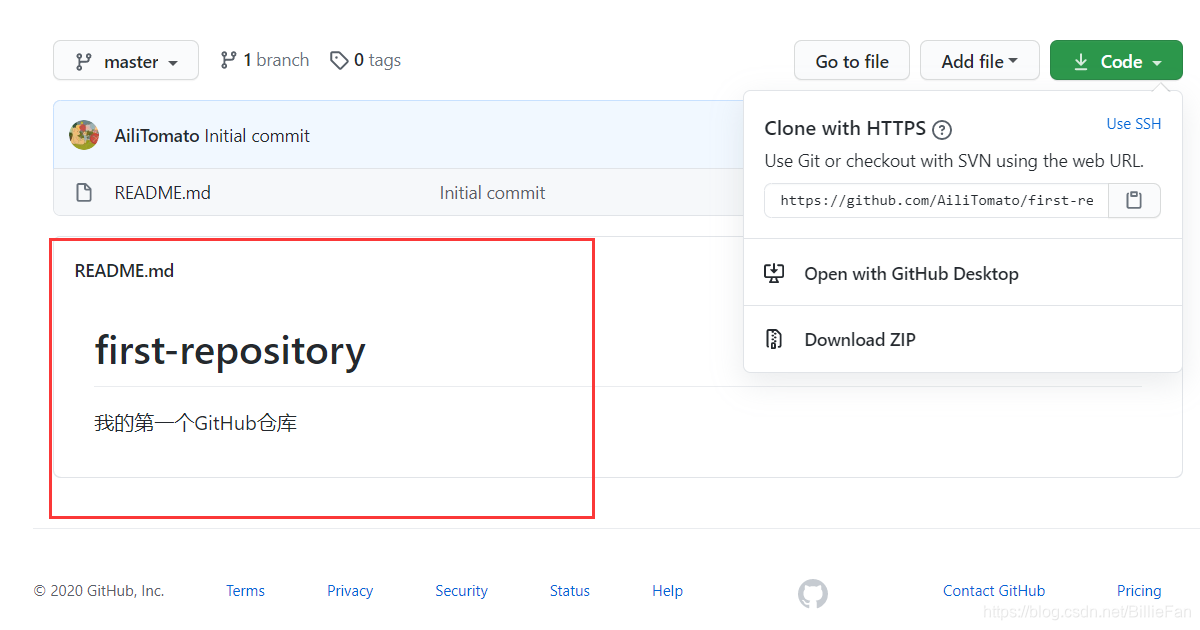Click the download arrow icon in Code button
The width and height of the screenshot is (1200, 630).
(x=1080, y=62)
